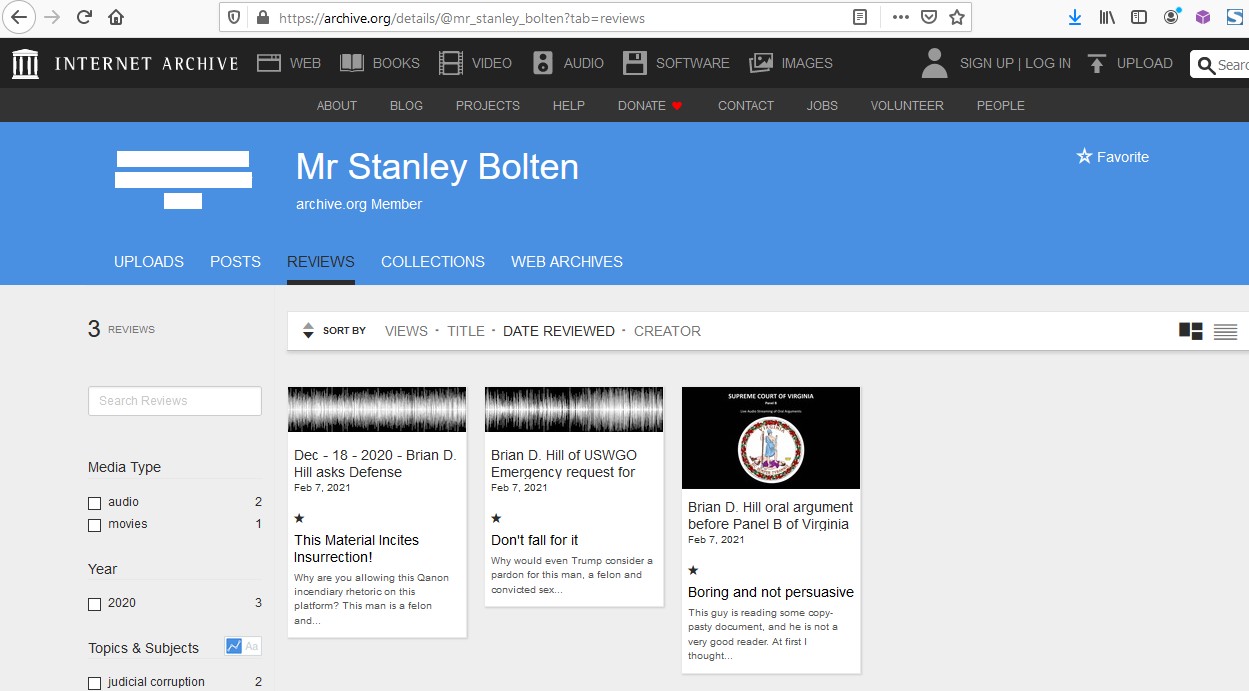This screenshot has width=1249, height=691.
Task: Sort reviews by Title
Action: 466,331
